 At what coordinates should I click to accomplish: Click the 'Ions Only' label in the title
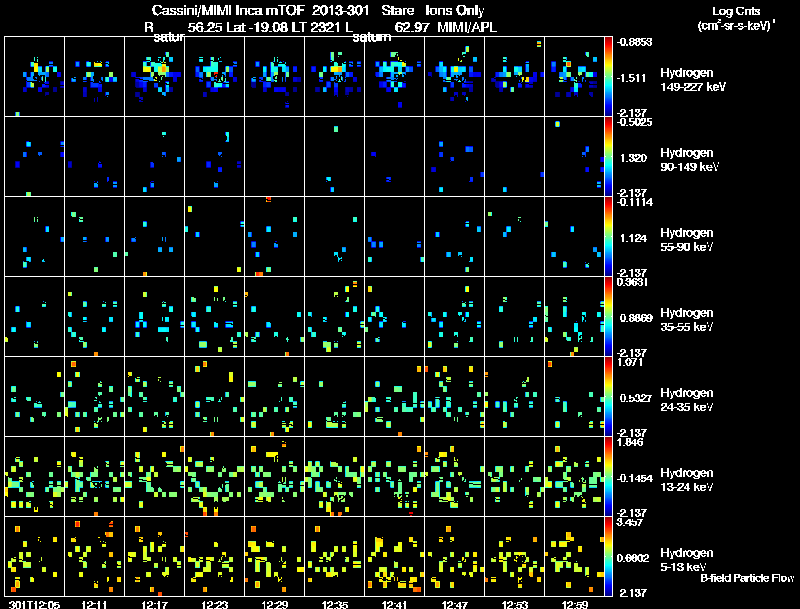click(455, 10)
